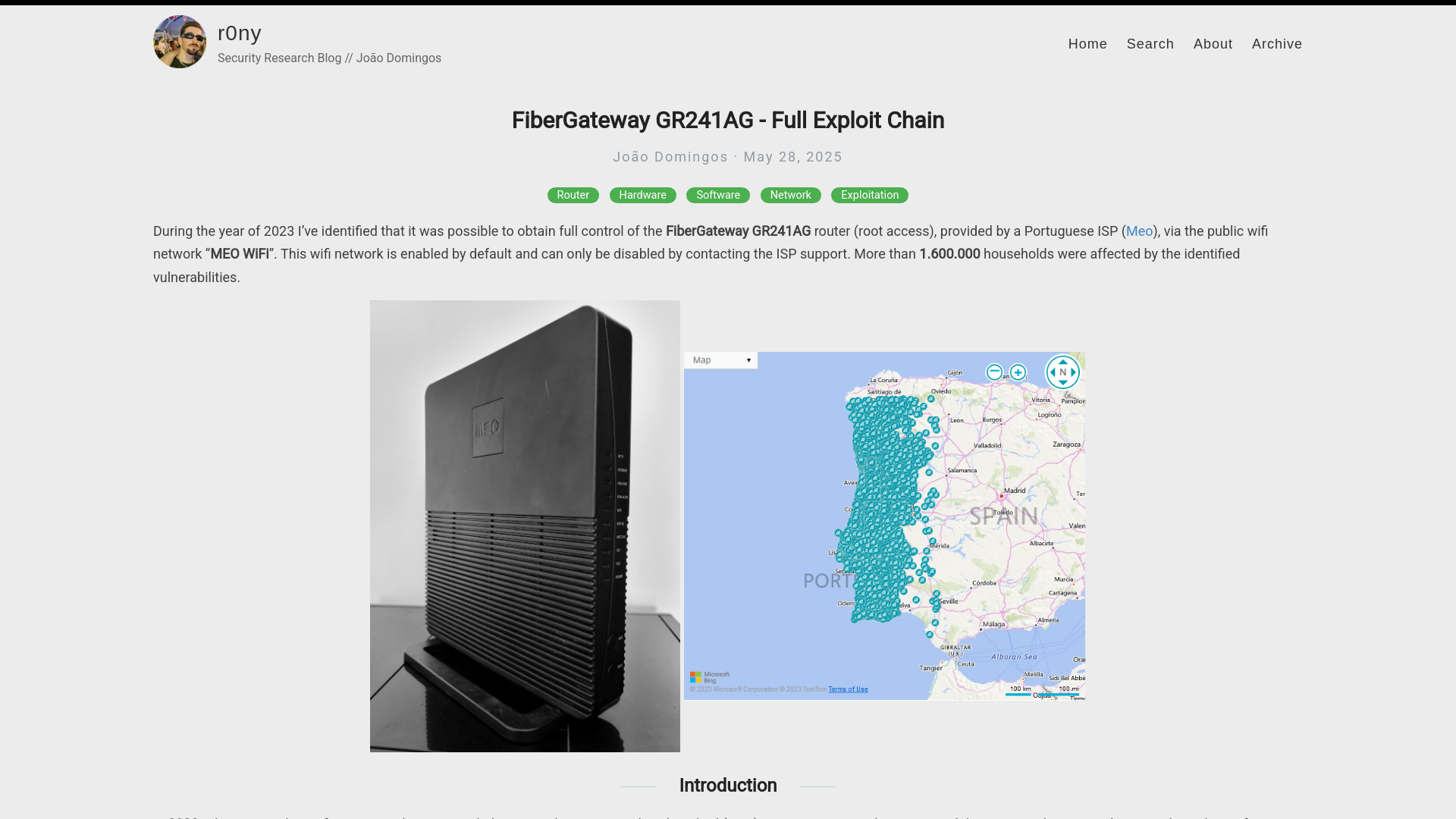Screen dimensions: 1456x819
Task: Go to the About page
Action: click(1213, 44)
